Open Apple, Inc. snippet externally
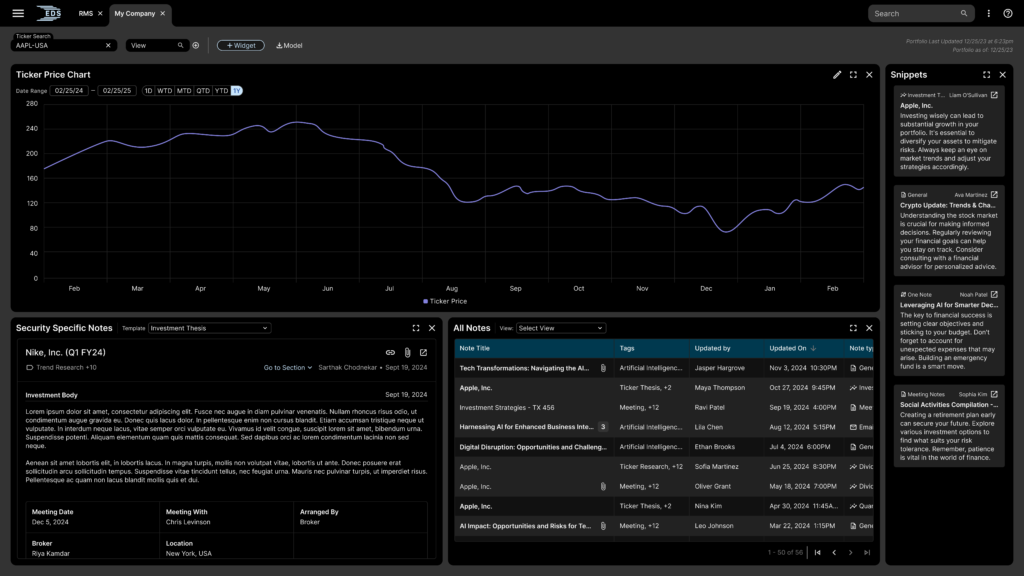This screenshot has width=1024, height=576. 994,95
